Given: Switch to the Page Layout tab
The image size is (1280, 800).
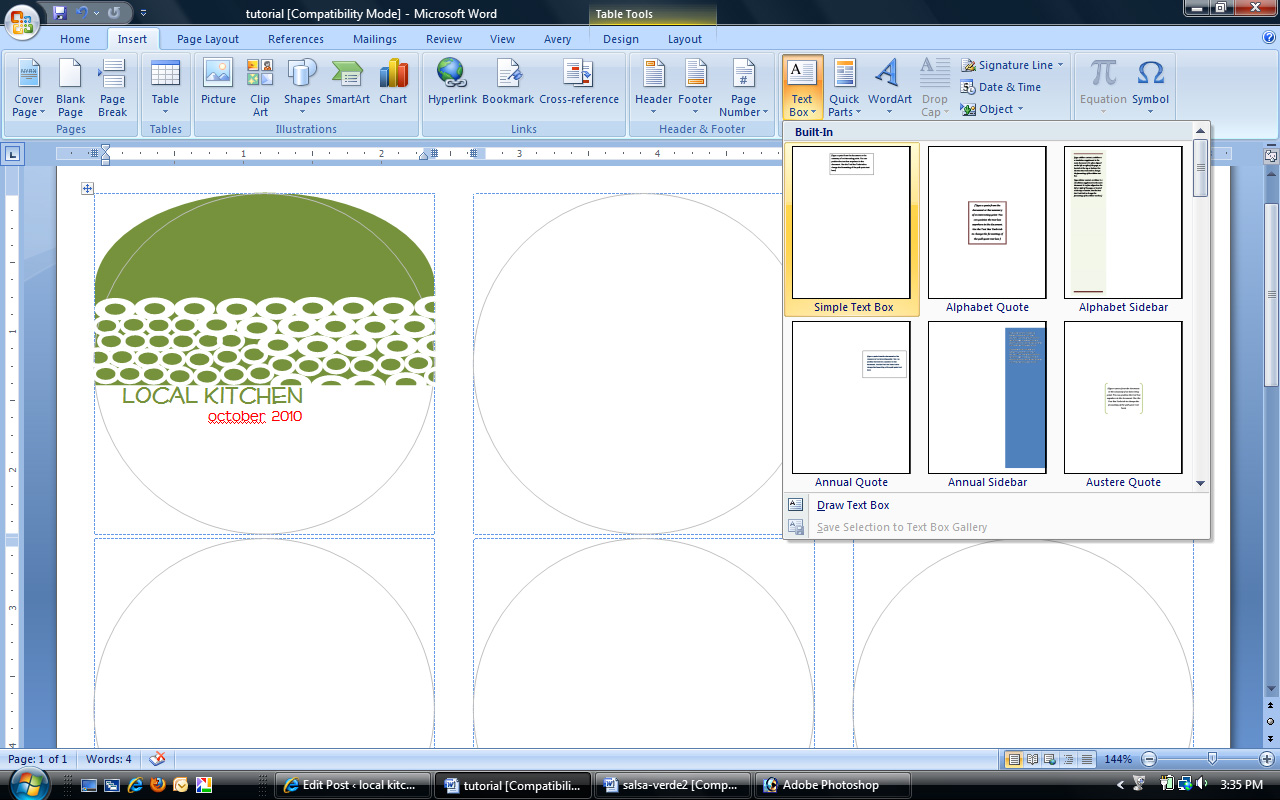Looking at the screenshot, I should pyautogui.click(x=208, y=39).
